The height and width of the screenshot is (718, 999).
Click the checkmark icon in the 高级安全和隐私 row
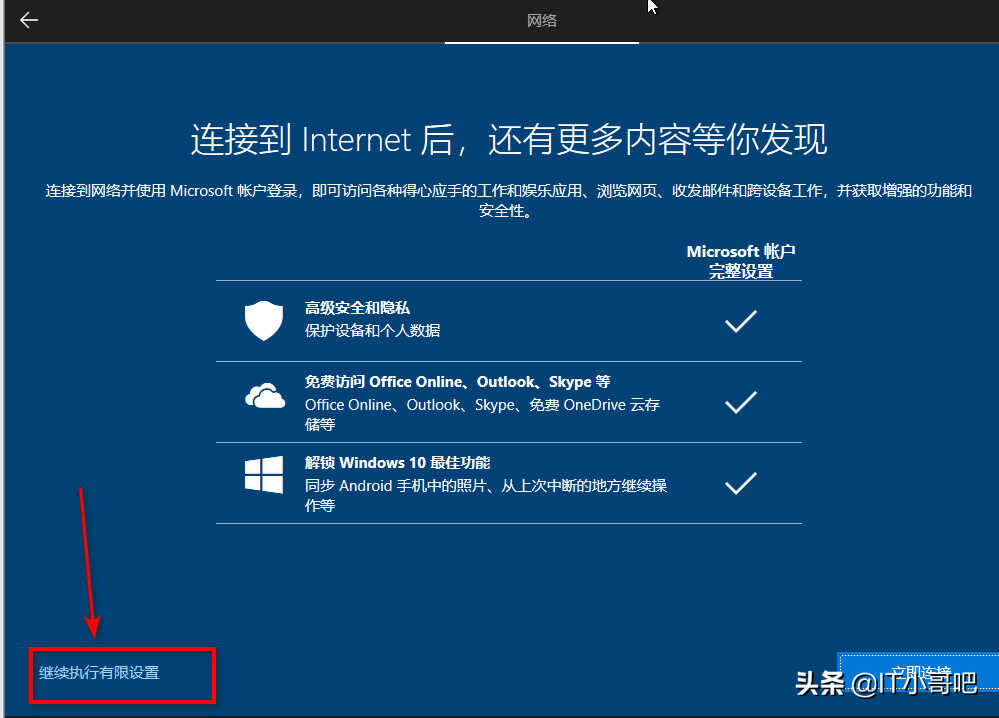tap(740, 321)
